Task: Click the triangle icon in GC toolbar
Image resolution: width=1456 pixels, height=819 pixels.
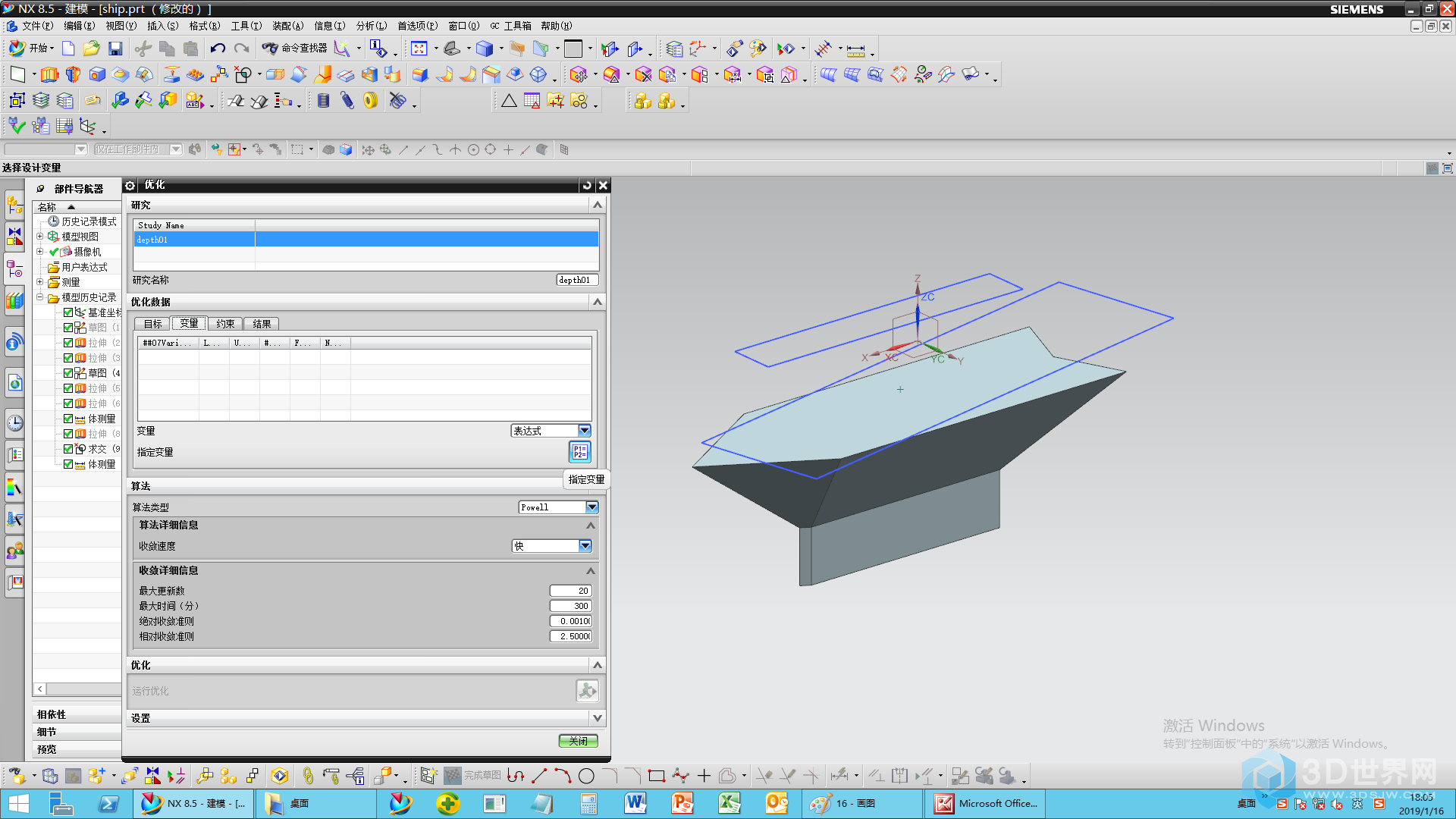Action: 509,100
